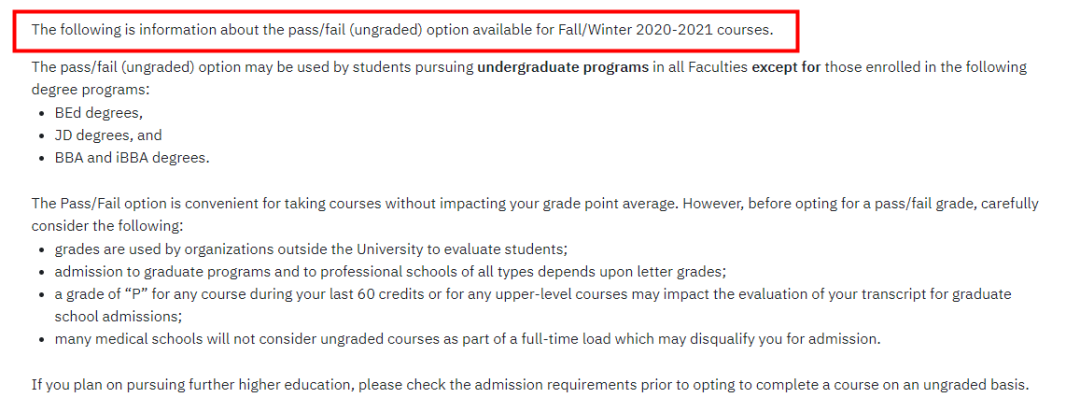
Task: Select the "BBA and iBBA degrees." bullet item
Action: click(x=132, y=158)
